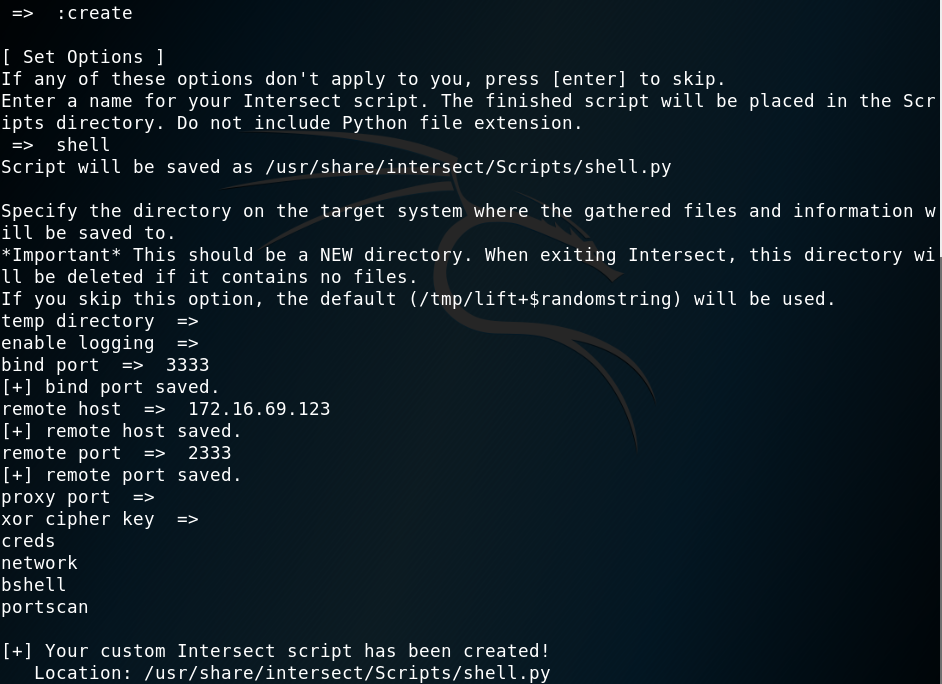Image resolution: width=942 pixels, height=684 pixels.
Task: Click the '[+] remote host saved.' message
Action: click(121, 431)
